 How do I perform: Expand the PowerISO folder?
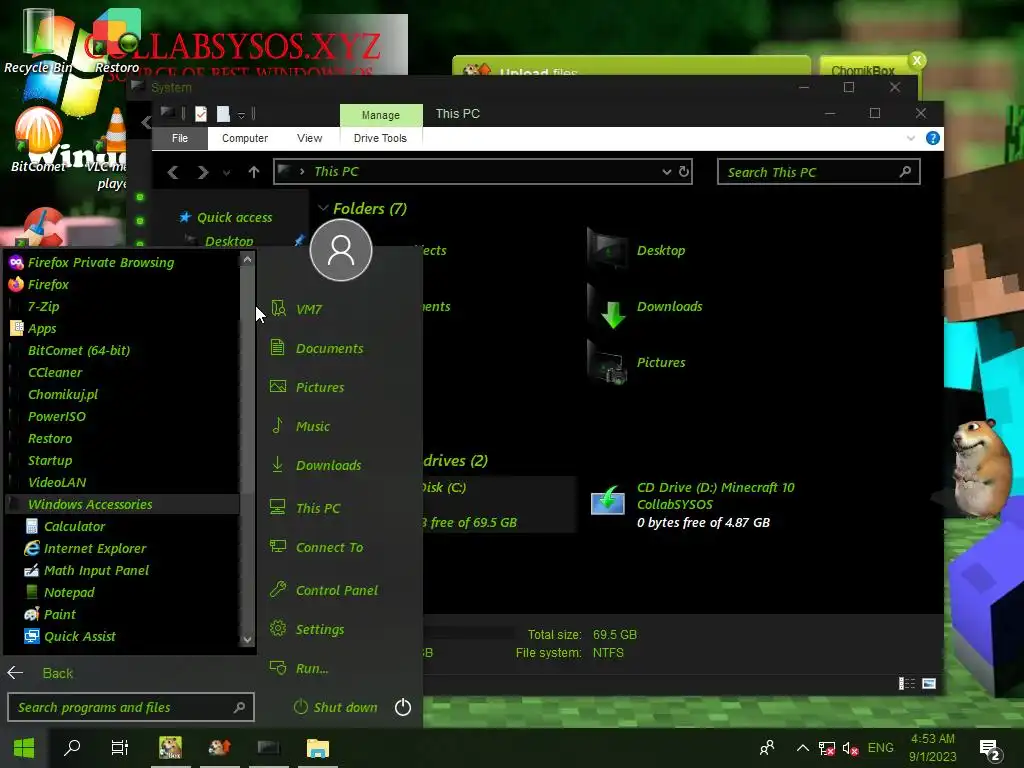[57, 417]
